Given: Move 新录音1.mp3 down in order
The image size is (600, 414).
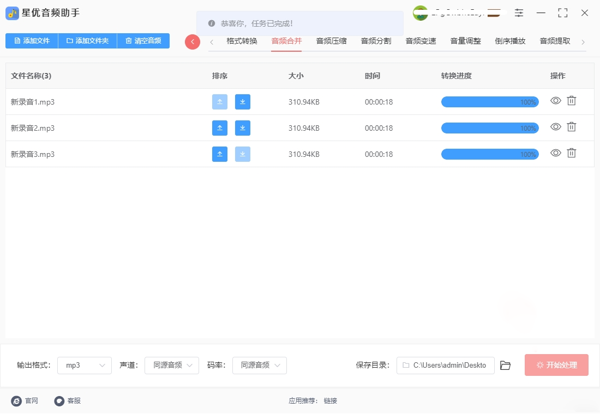Looking at the screenshot, I should click(x=243, y=102).
